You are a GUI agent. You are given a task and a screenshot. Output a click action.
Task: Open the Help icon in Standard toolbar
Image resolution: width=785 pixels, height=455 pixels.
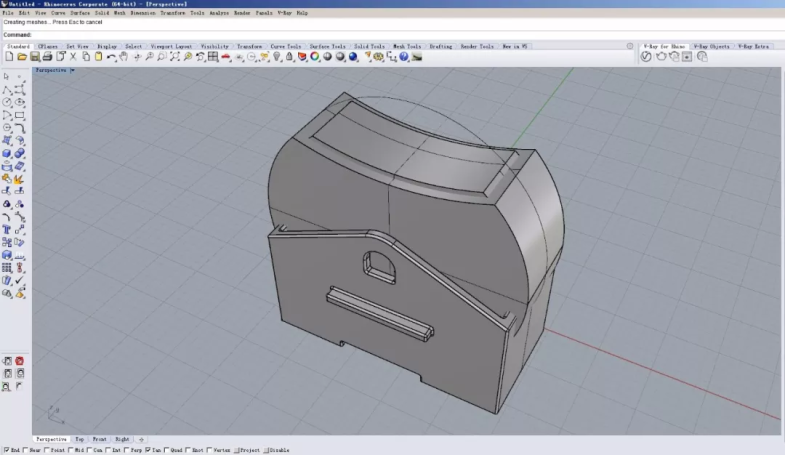tap(404, 57)
